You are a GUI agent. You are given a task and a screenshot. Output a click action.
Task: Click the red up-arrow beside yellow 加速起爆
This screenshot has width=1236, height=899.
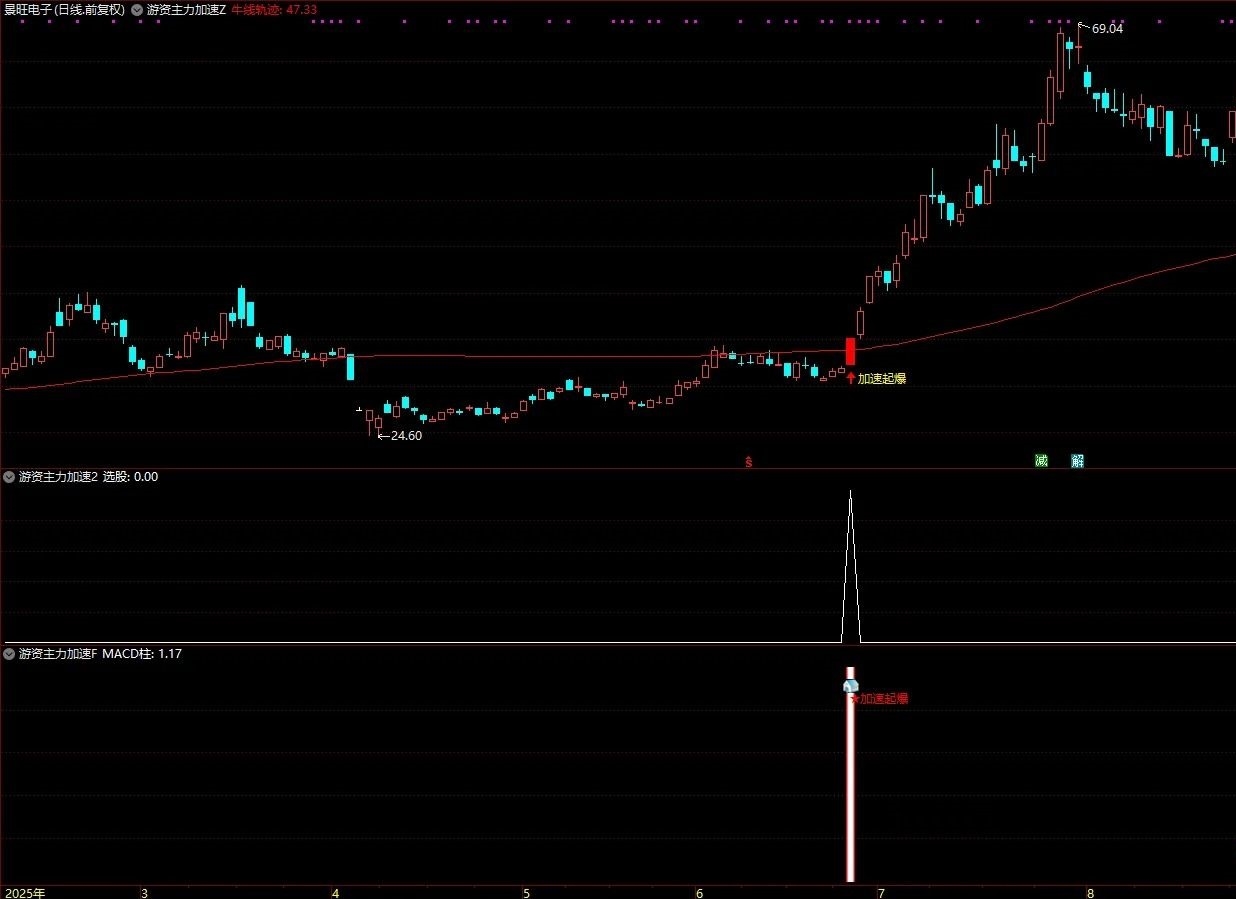(x=851, y=378)
